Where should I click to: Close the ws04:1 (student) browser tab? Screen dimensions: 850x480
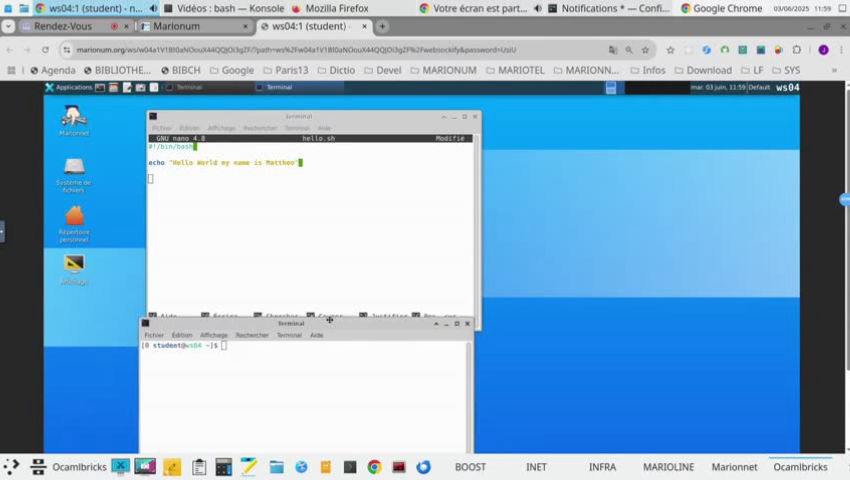pos(364,26)
